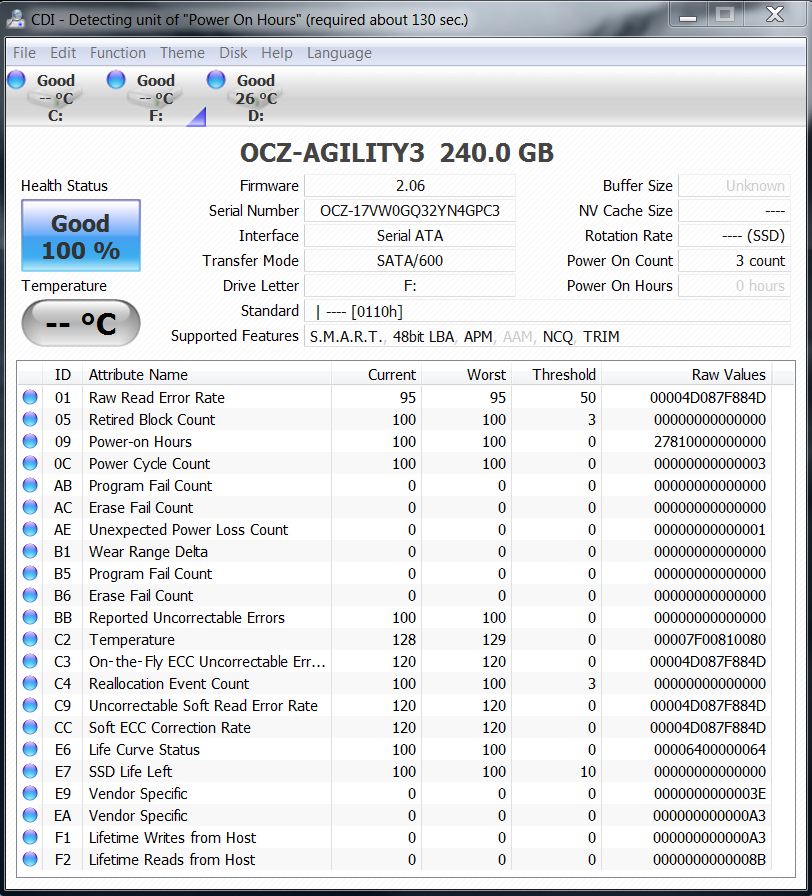Image resolution: width=812 pixels, height=896 pixels.
Task: Click the Temperature attribute status orb
Action: 30,640
